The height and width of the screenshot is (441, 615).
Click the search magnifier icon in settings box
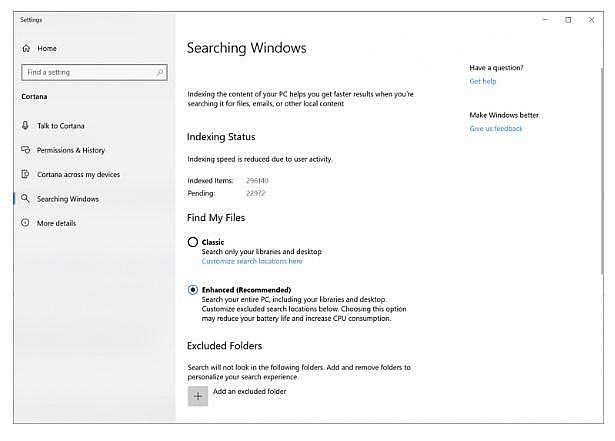point(160,72)
